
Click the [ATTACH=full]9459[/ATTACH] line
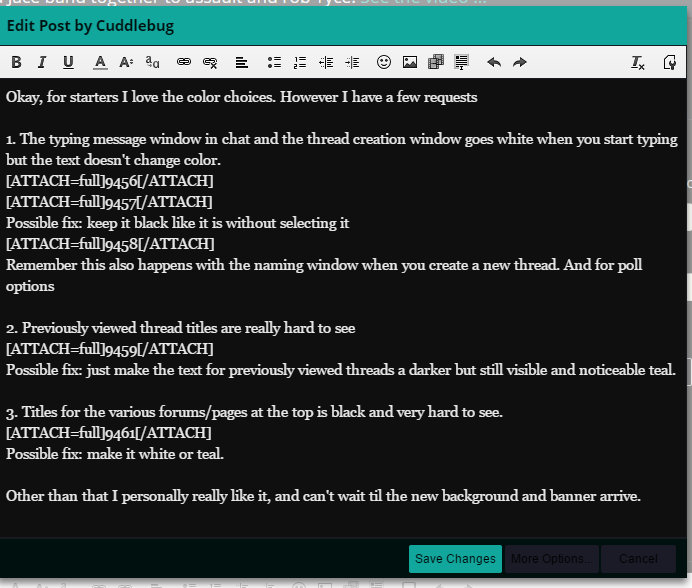click(109, 349)
